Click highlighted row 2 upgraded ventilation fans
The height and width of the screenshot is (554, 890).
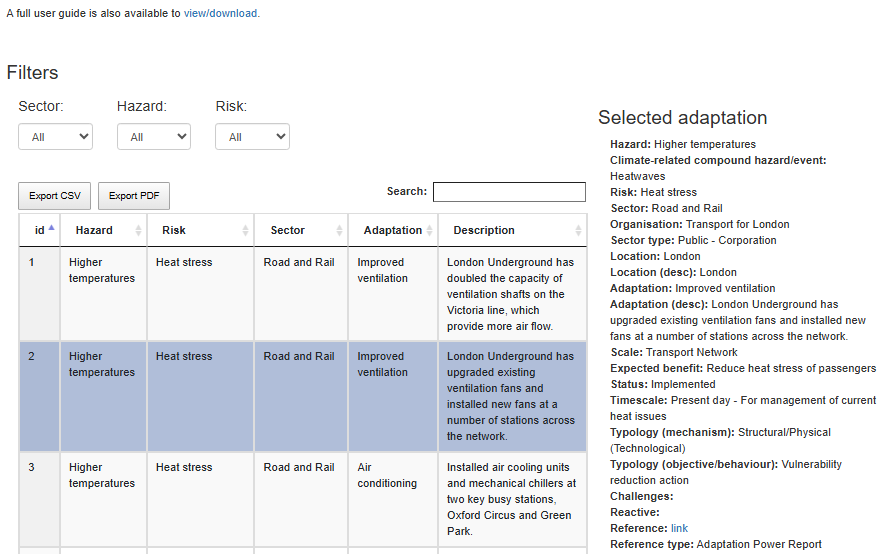(x=300, y=396)
